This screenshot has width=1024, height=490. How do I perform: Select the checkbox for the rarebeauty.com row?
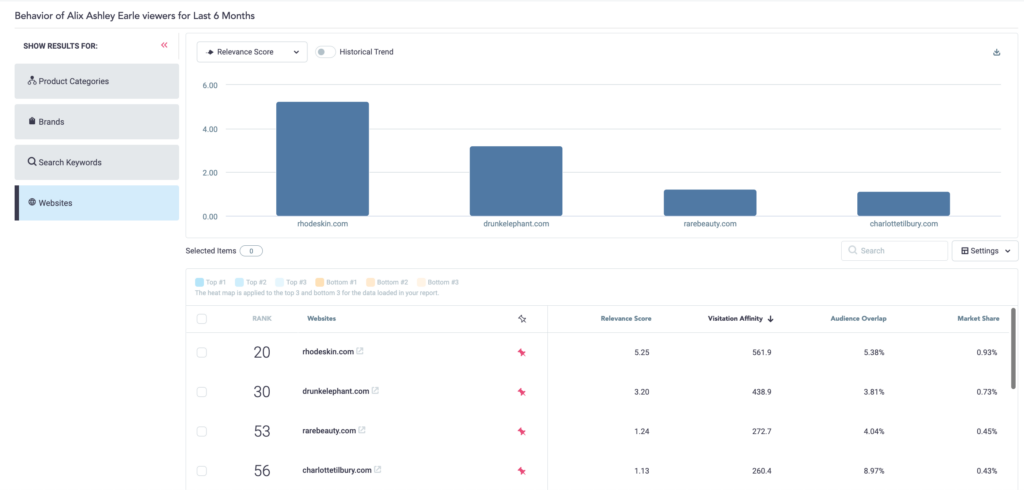point(202,431)
